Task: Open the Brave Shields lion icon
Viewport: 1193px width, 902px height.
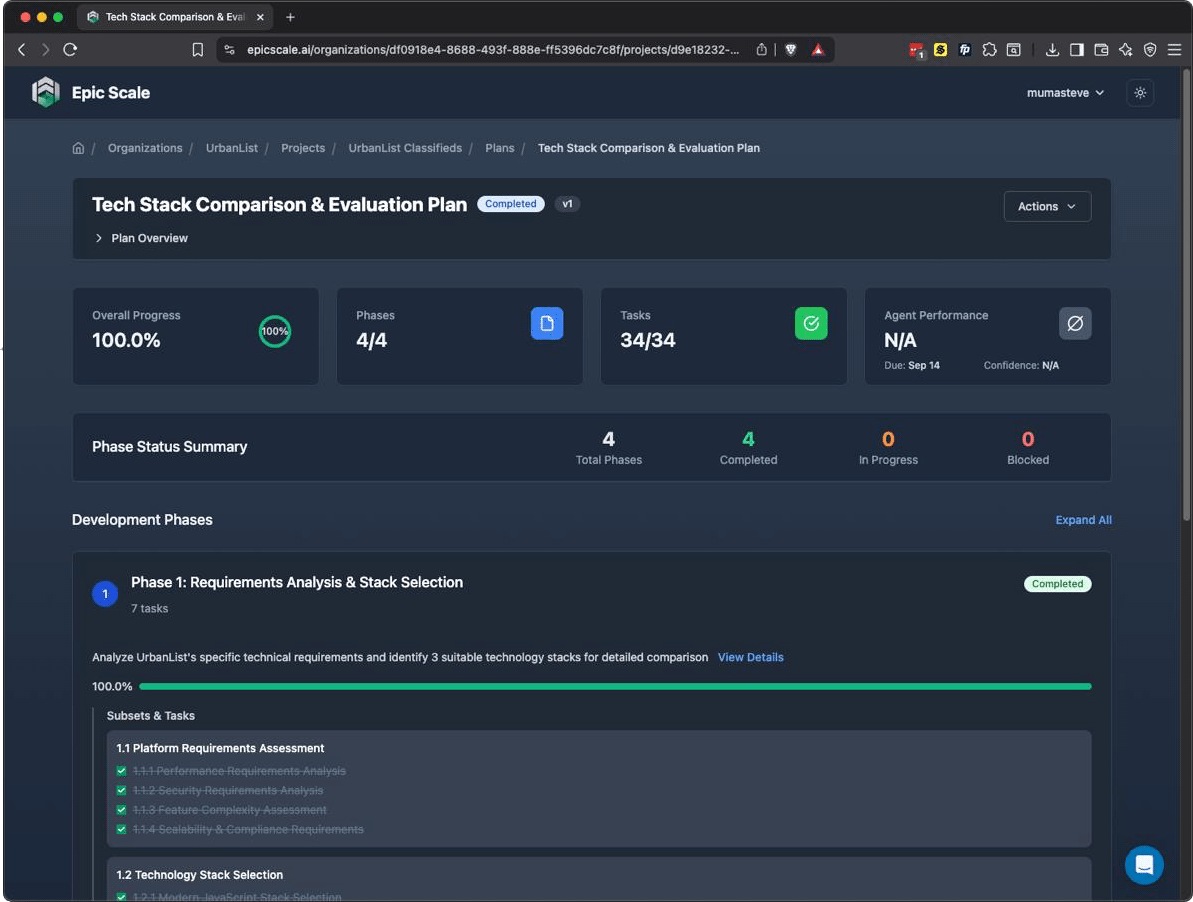Action: (x=791, y=49)
